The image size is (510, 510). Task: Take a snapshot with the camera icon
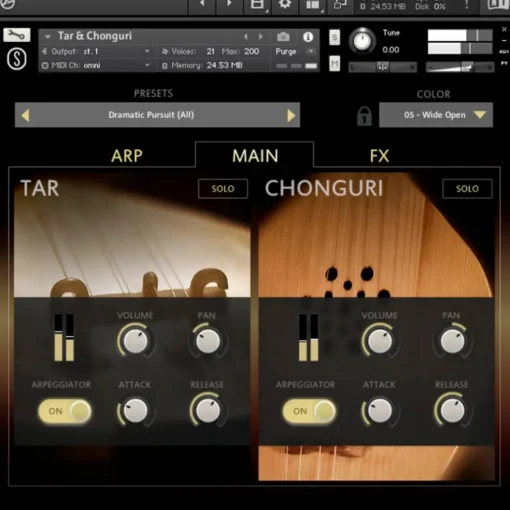click(x=283, y=37)
